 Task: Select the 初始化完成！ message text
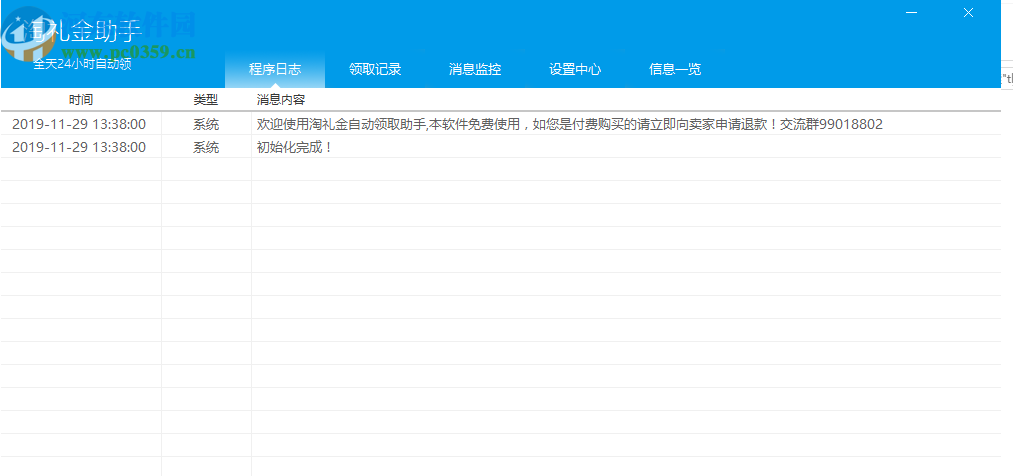pos(294,147)
